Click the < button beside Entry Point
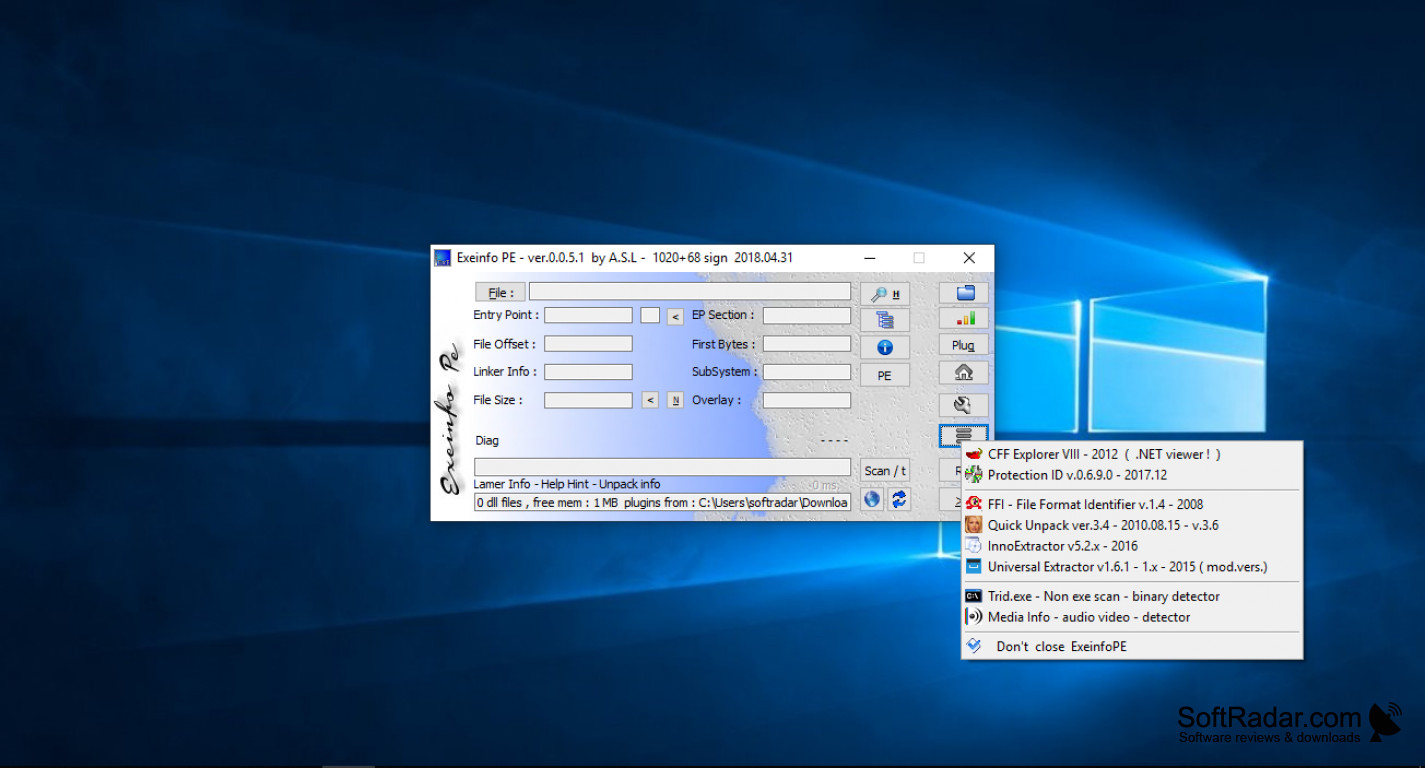 point(675,316)
